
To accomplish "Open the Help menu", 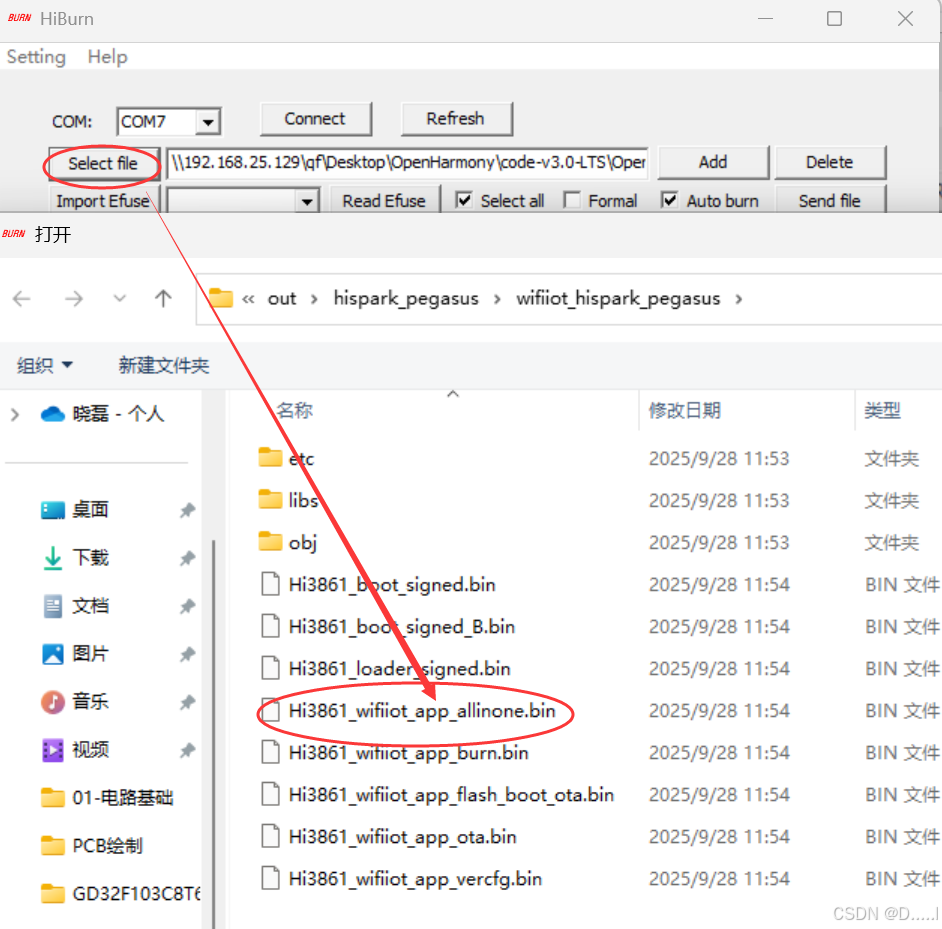I will pyautogui.click(x=108, y=57).
